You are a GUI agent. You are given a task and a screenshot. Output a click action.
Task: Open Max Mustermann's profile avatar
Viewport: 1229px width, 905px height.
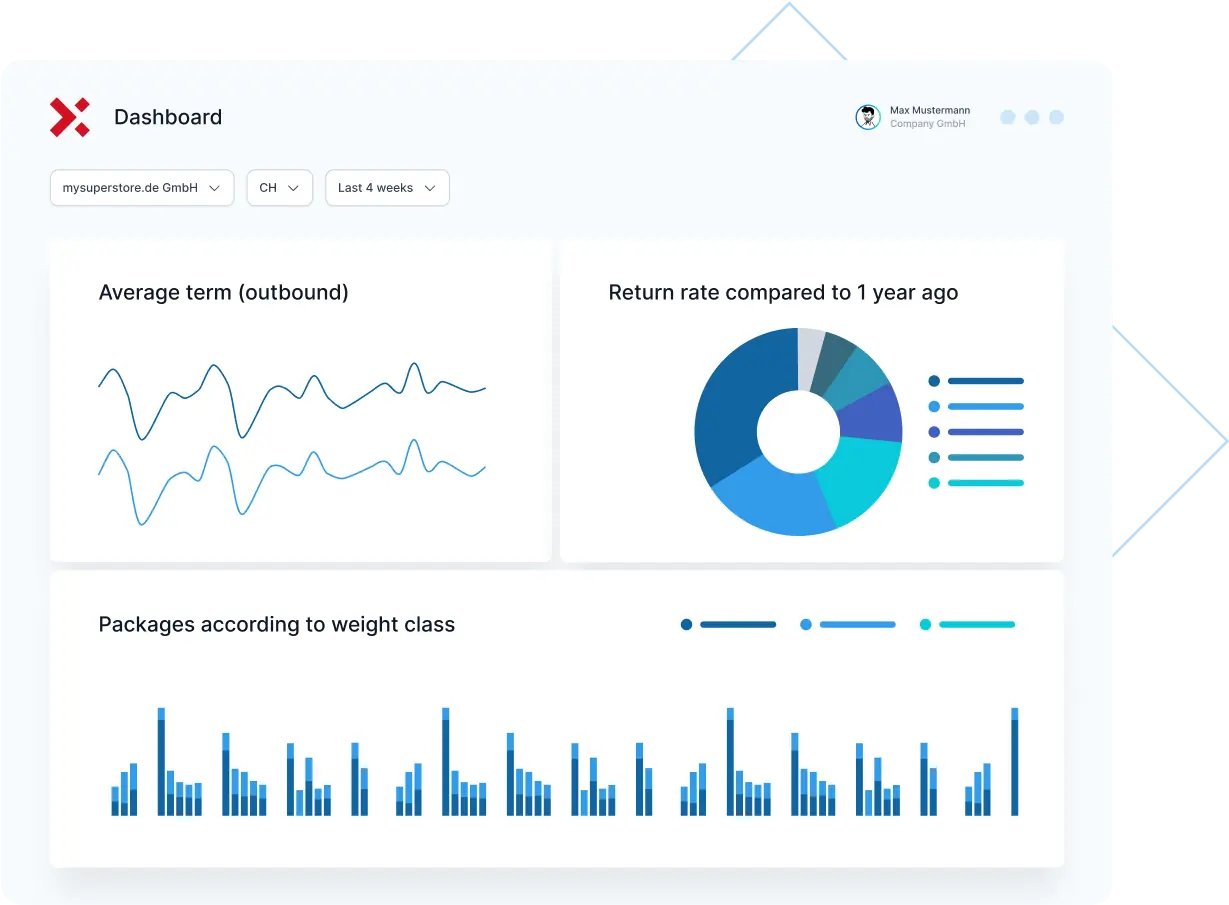[x=868, y=117]
